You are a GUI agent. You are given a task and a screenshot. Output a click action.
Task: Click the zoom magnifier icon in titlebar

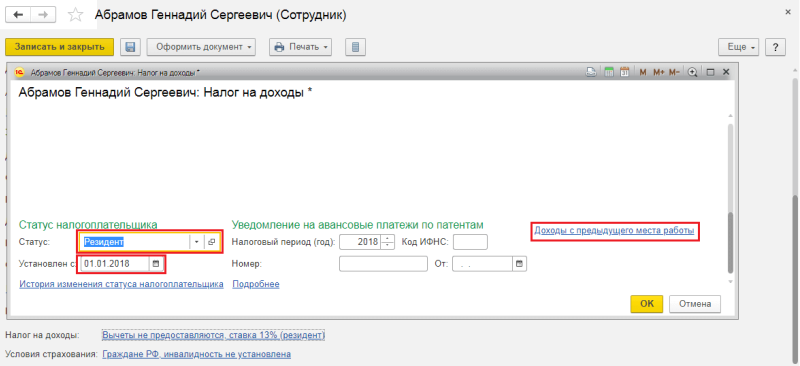coord(692,72)
